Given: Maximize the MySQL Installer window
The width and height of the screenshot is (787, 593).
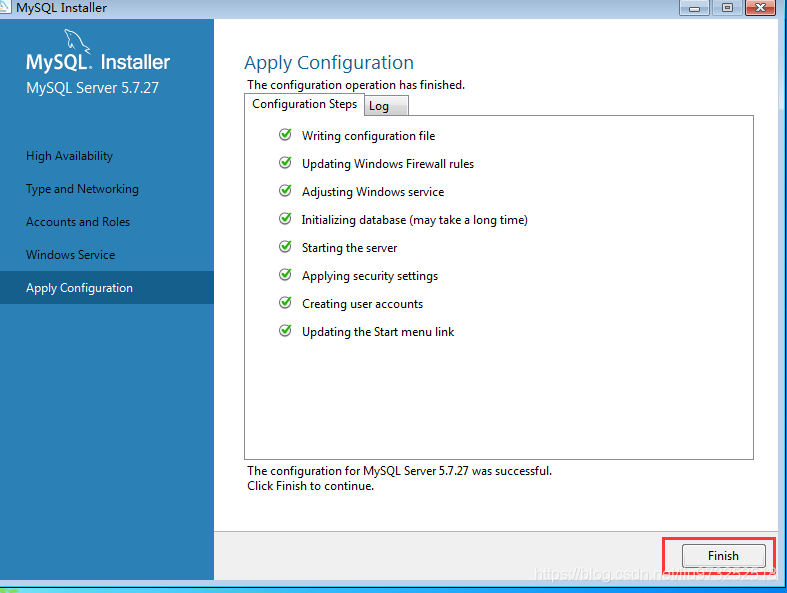Looking at the screenshot, I should [x=727, y=8].
